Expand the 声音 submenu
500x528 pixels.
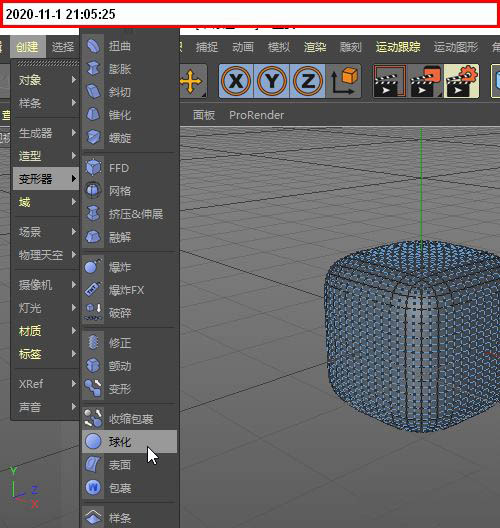[46, 407]
